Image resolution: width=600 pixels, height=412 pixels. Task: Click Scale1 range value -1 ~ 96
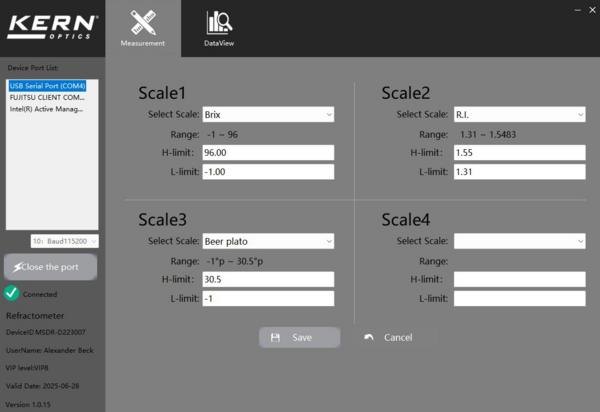coord(222,135)
